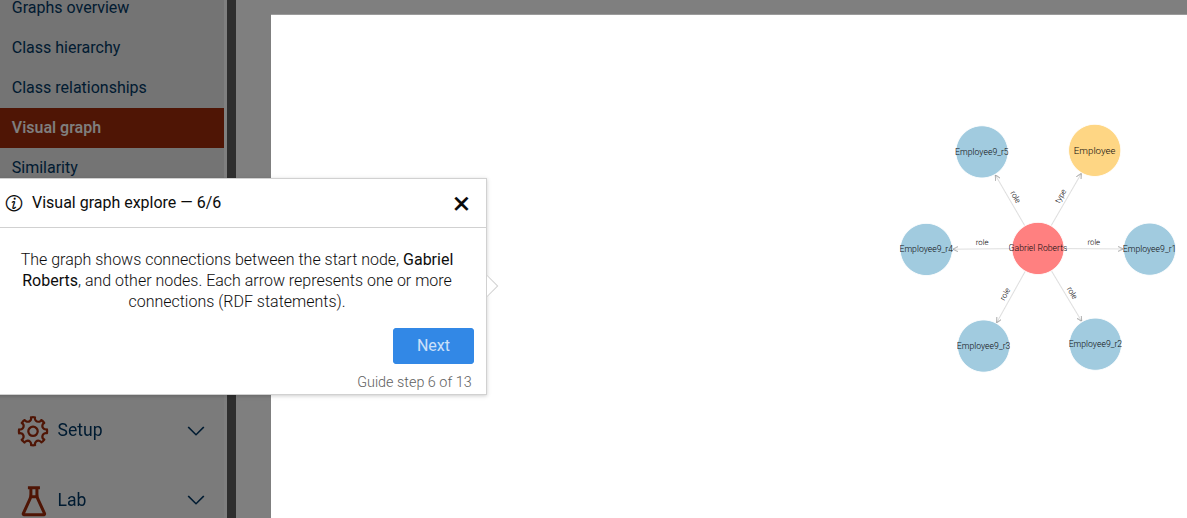Click the Lab flask icon

(33, 500)
